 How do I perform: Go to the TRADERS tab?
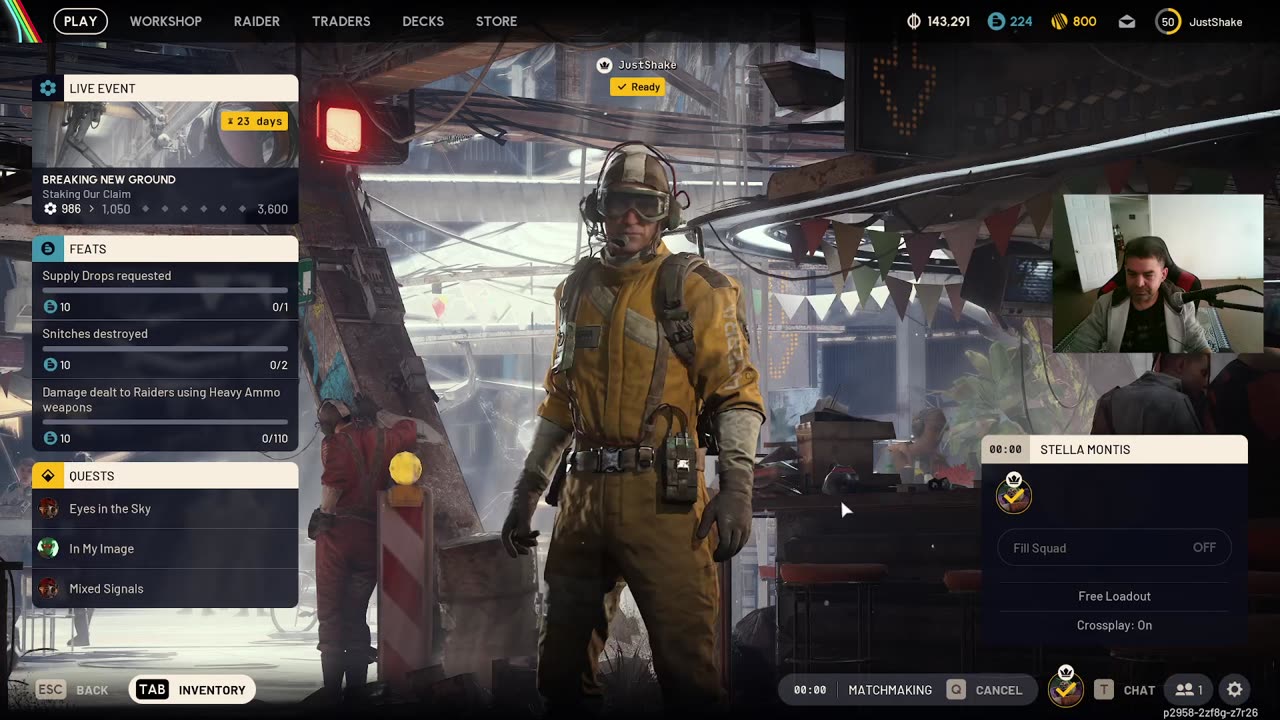[341, 21]
